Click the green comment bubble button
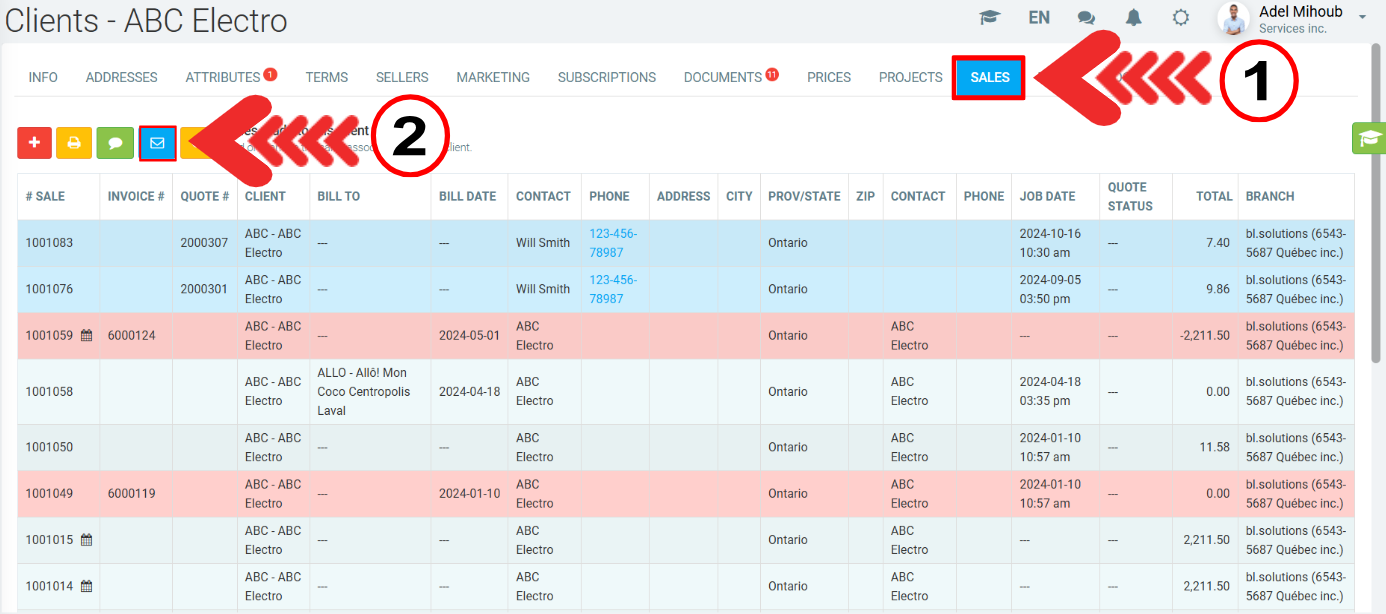Viewport: 1386px width, 614px height. coord(115,143)
